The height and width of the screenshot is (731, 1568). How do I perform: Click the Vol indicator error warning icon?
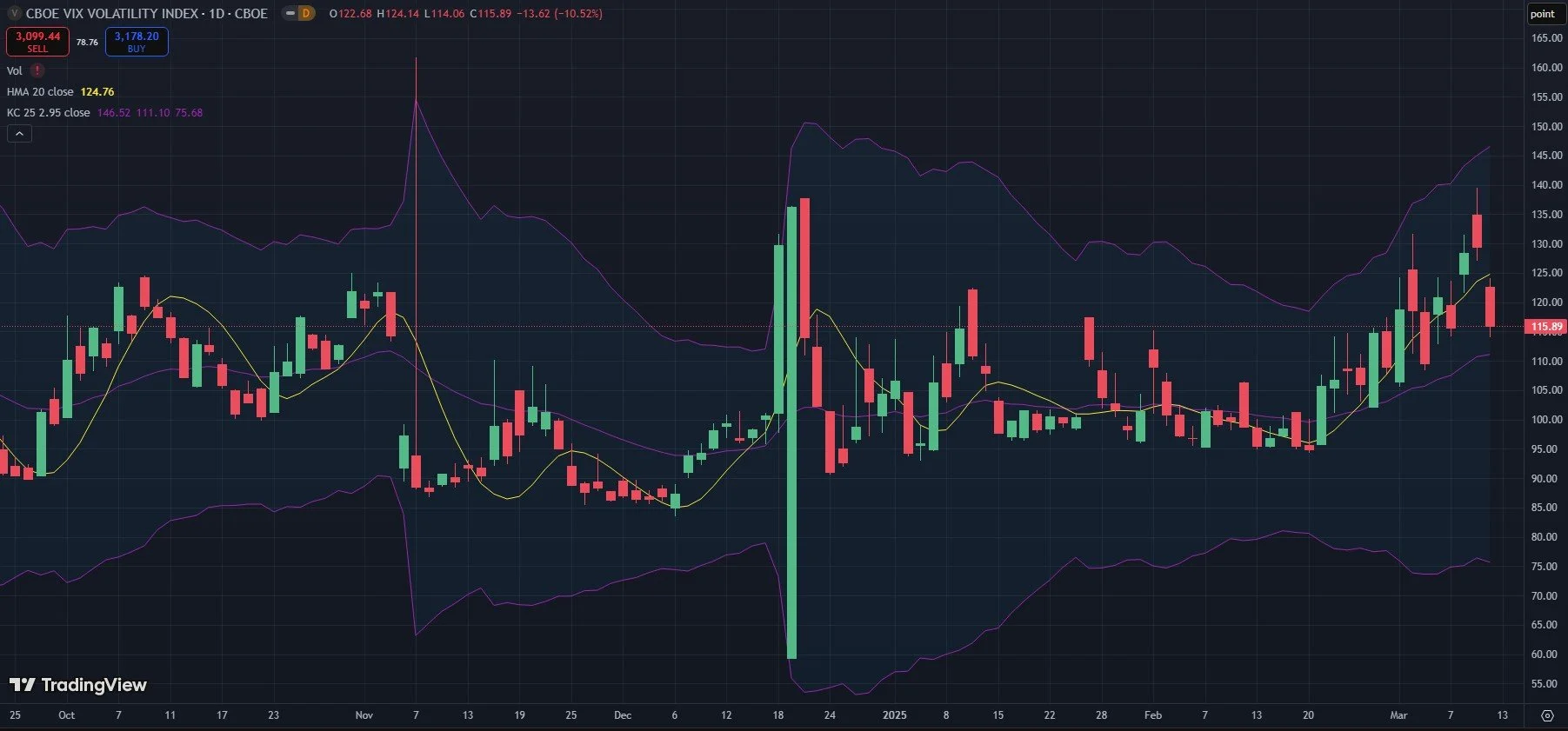(x=37, y=70)
